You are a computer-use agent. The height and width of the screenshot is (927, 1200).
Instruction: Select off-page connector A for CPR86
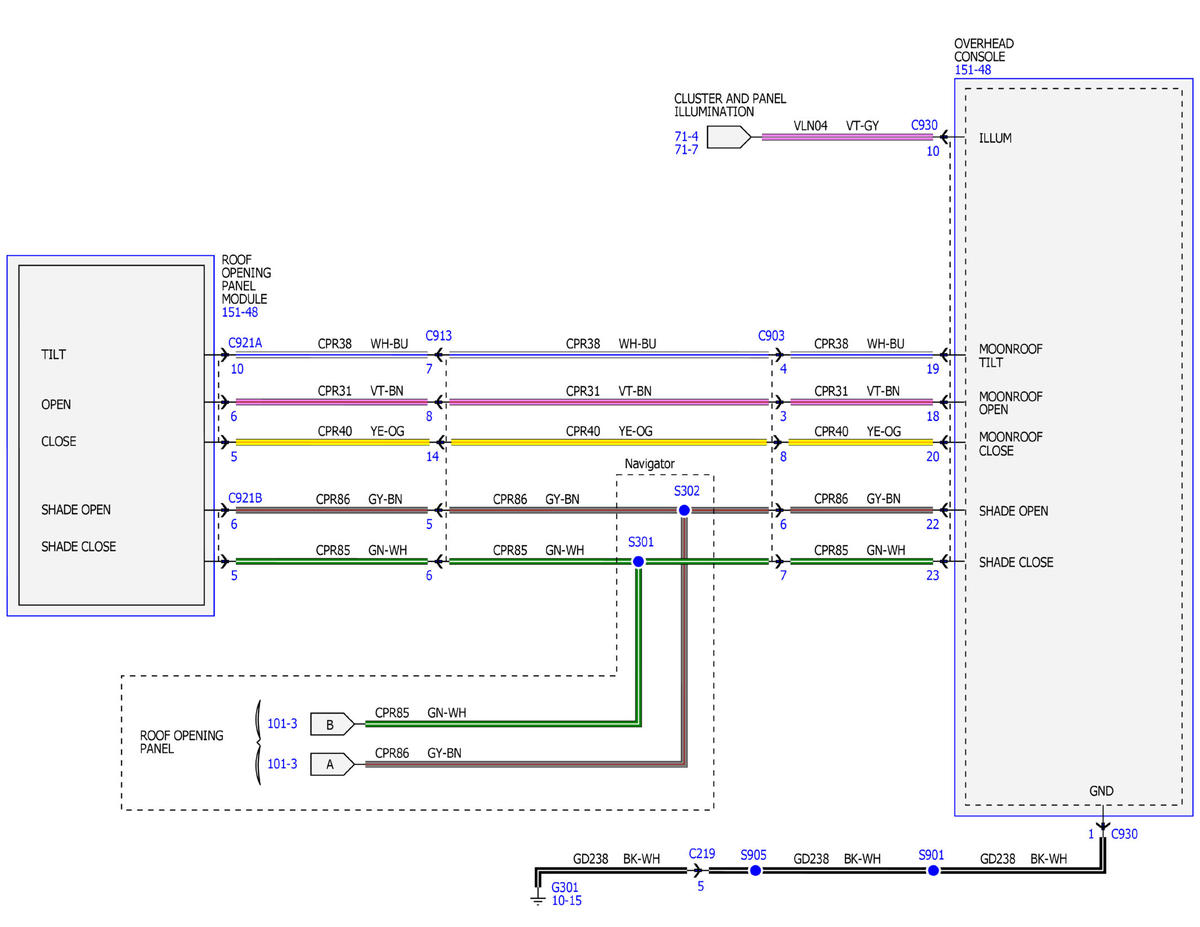pyautogui.click(x=332, y=764)
